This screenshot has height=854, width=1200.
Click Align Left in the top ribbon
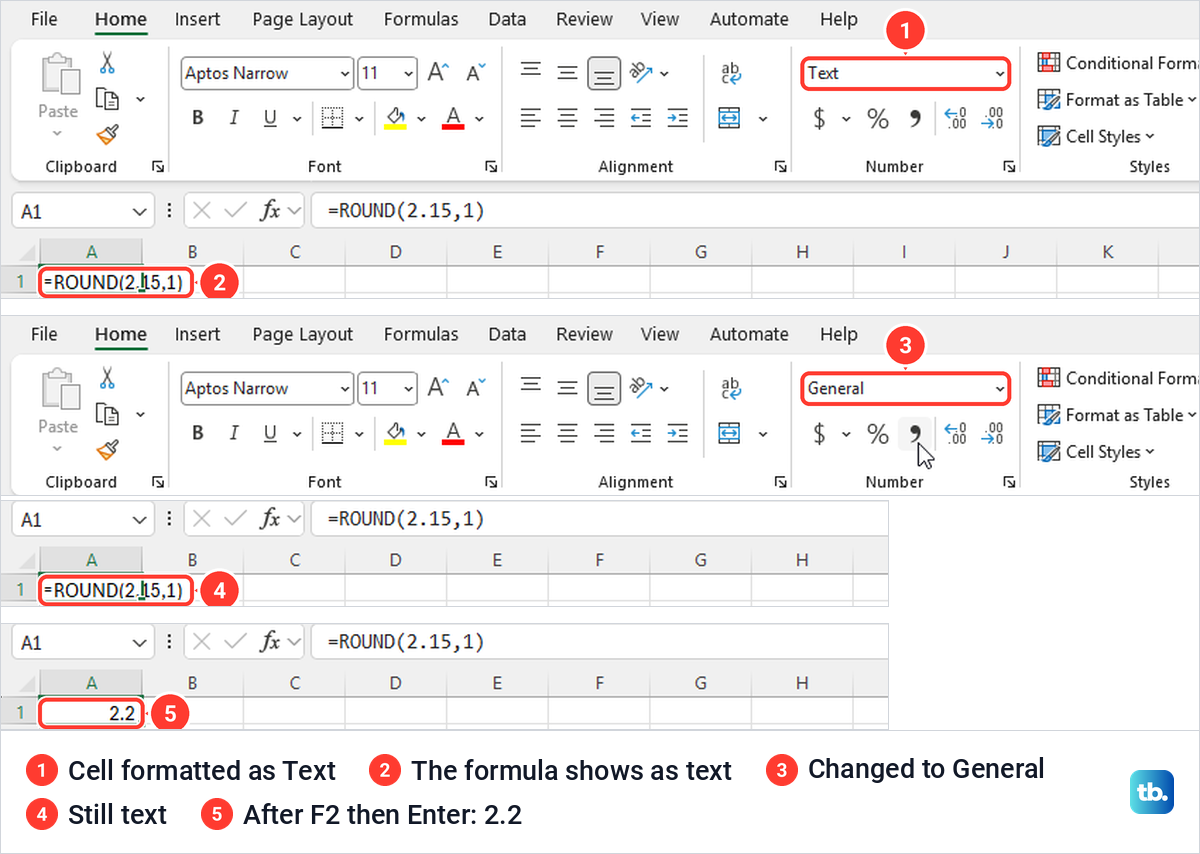531,118
